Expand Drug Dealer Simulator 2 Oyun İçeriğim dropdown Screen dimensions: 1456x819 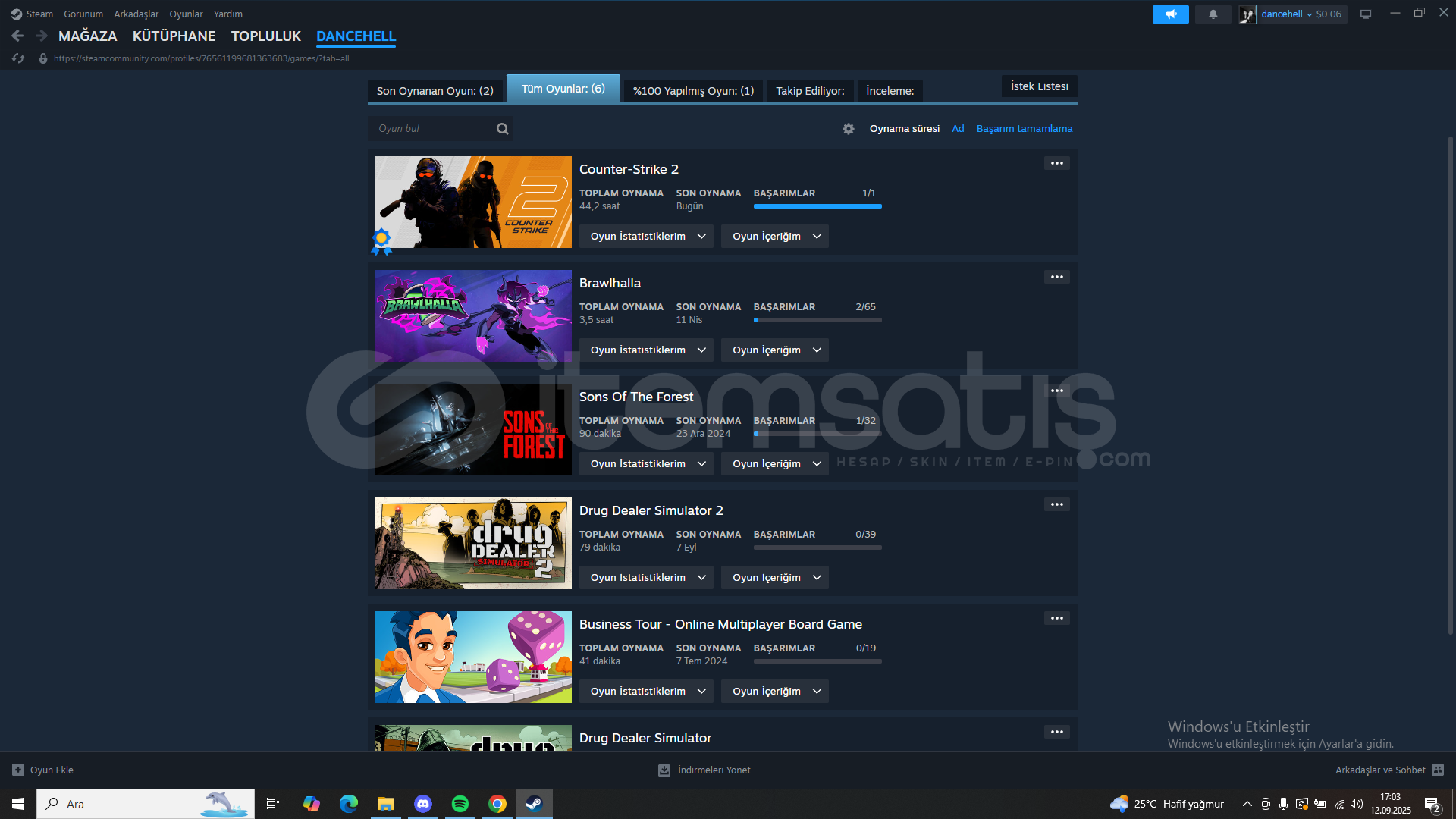click(775, 578)
